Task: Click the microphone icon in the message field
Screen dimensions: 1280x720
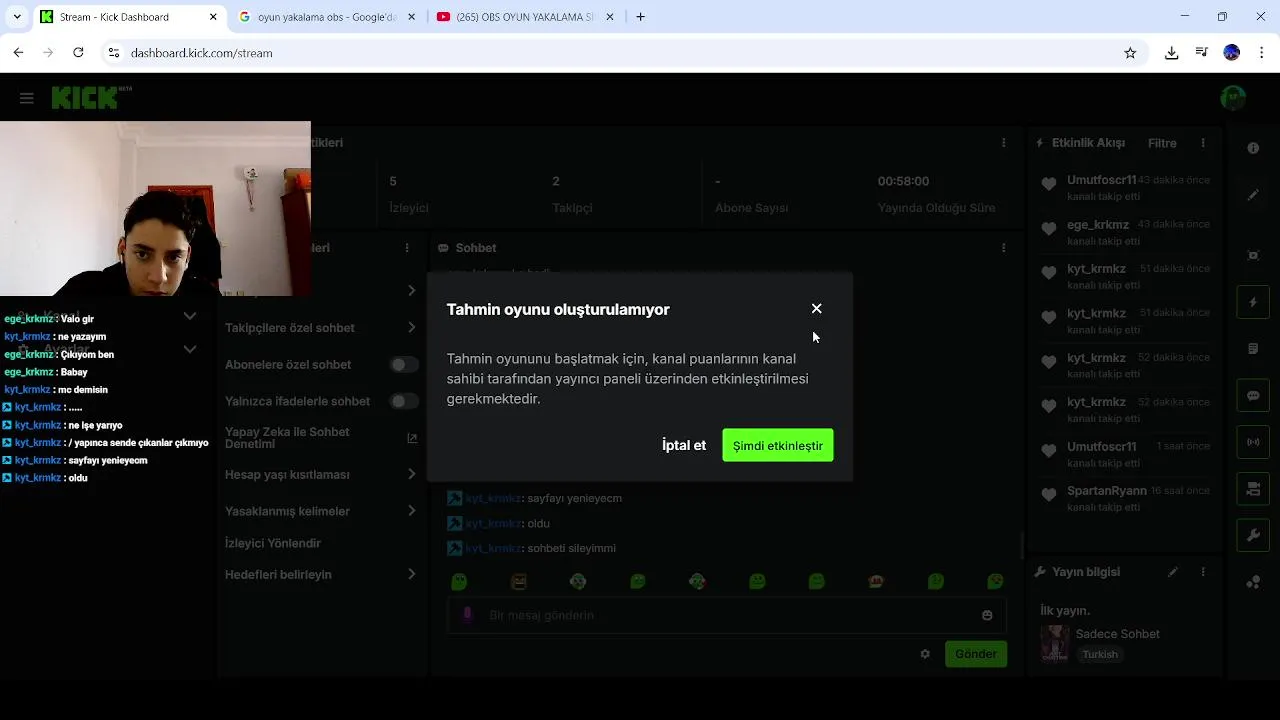Action: 467,615
